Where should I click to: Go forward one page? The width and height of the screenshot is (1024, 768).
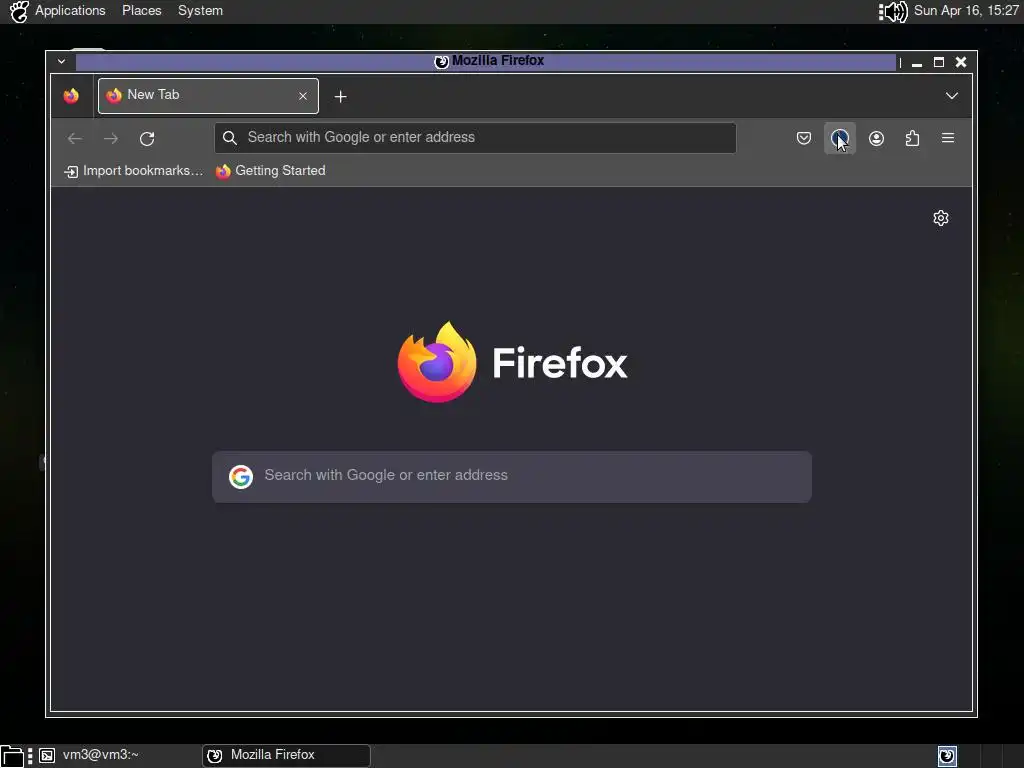click(111, 138)
